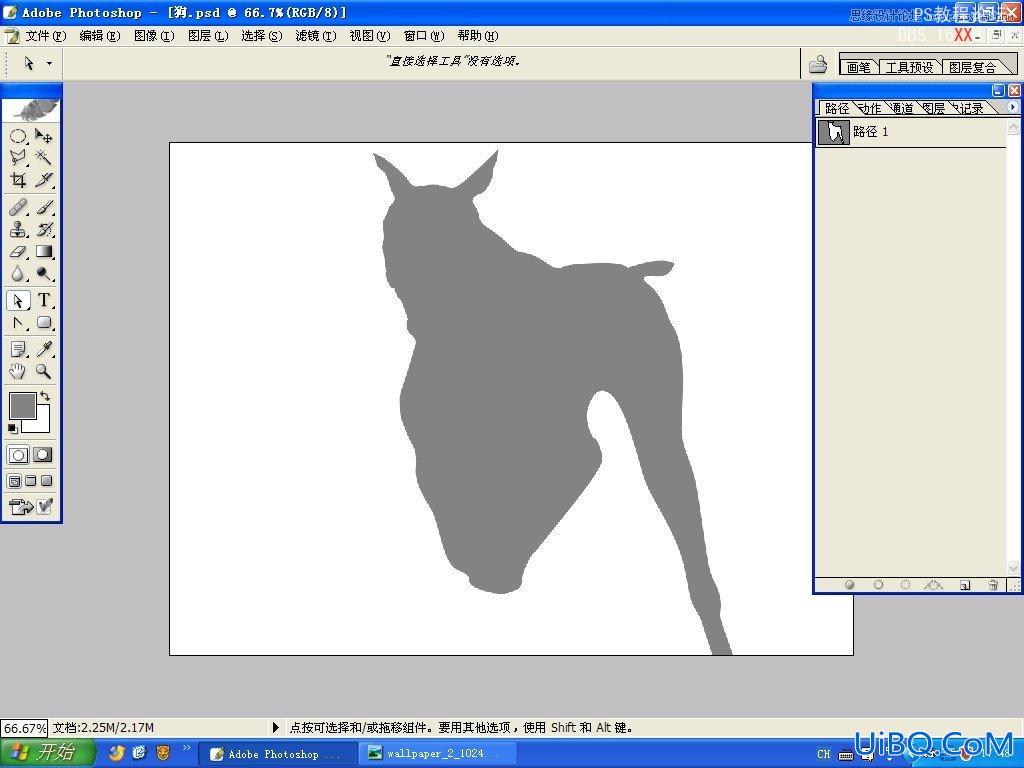Viewport: 1024px width, 768px height.
Task: Select the Dodge tool
Action: 44,274
